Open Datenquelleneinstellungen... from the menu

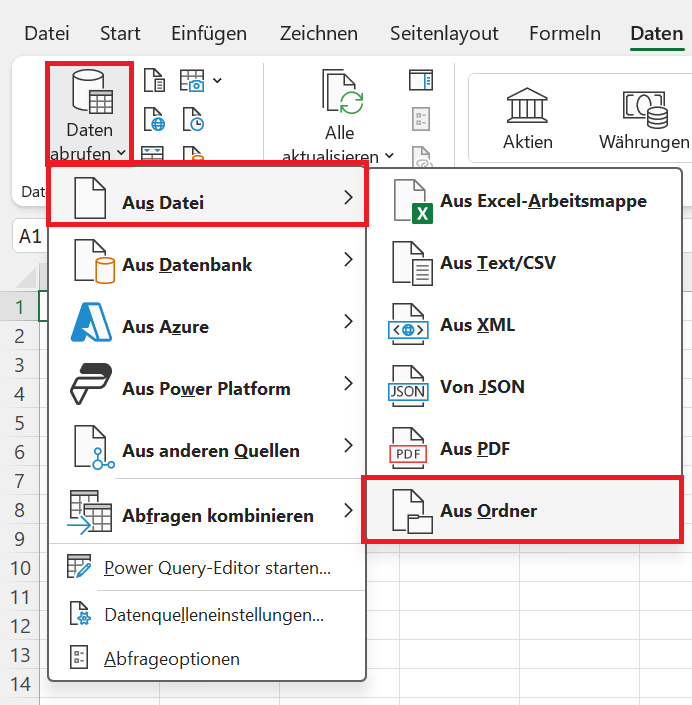207,614
